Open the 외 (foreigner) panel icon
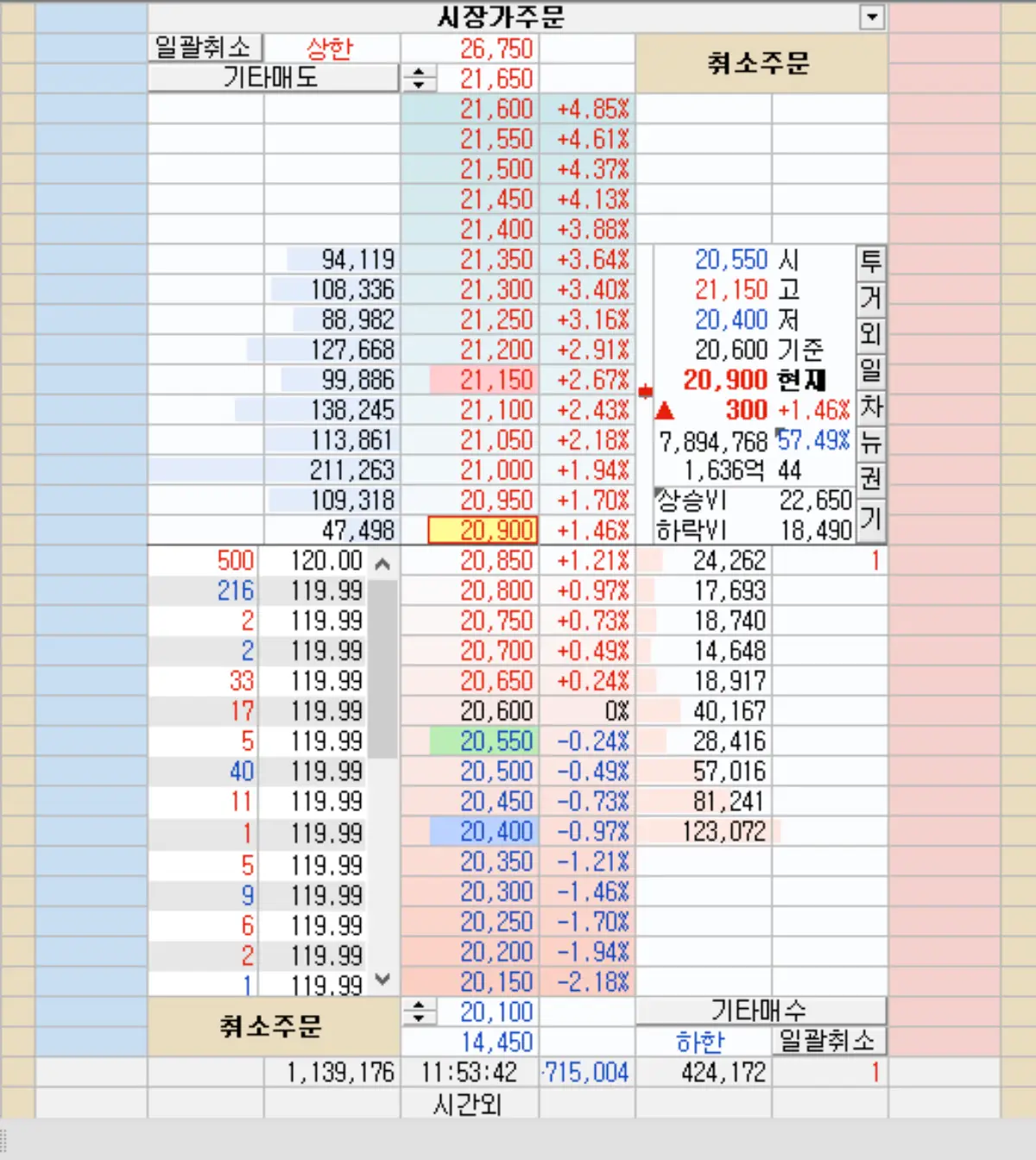 pyautogui.click(x=870, y=335)
